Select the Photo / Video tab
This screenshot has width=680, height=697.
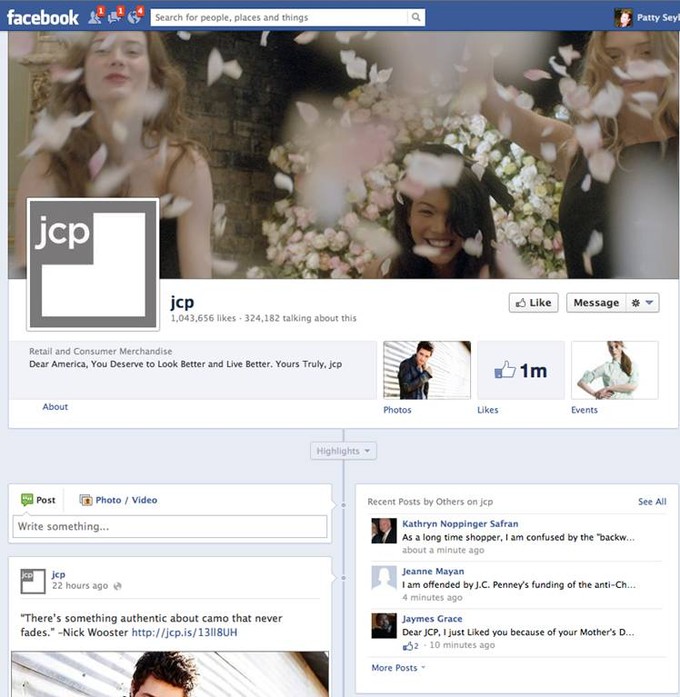[118, 500]
